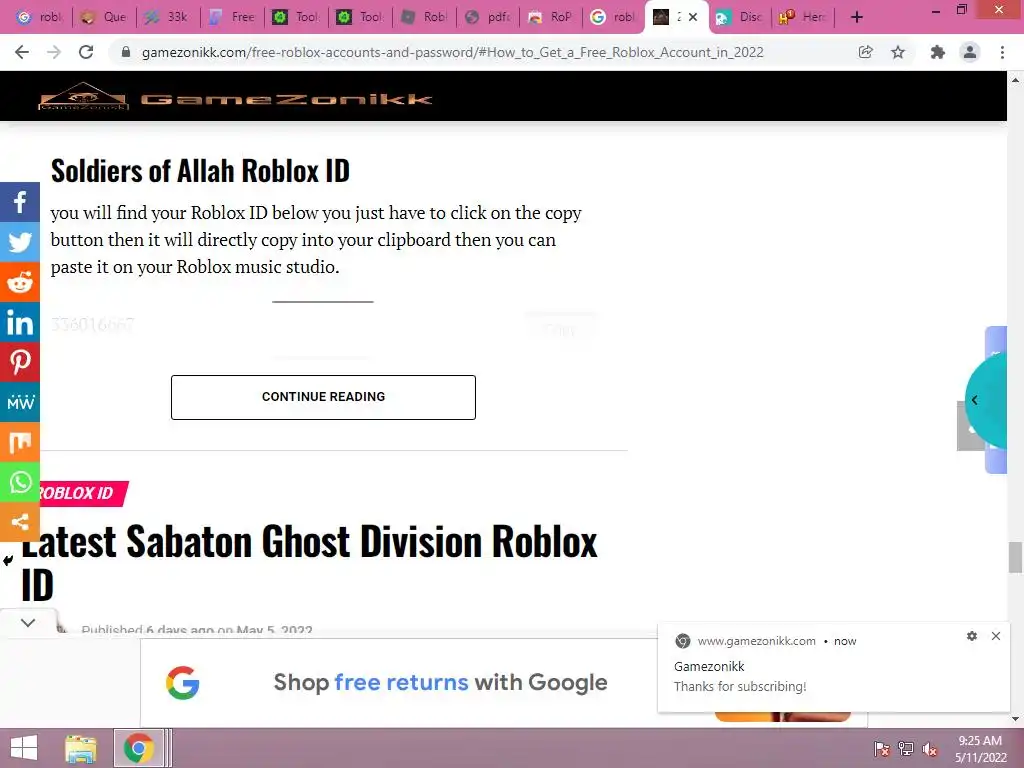The width and height of the screenshot is (1024, 768).
Task: Share the page on Pinterest
Action: coord(20,362)
